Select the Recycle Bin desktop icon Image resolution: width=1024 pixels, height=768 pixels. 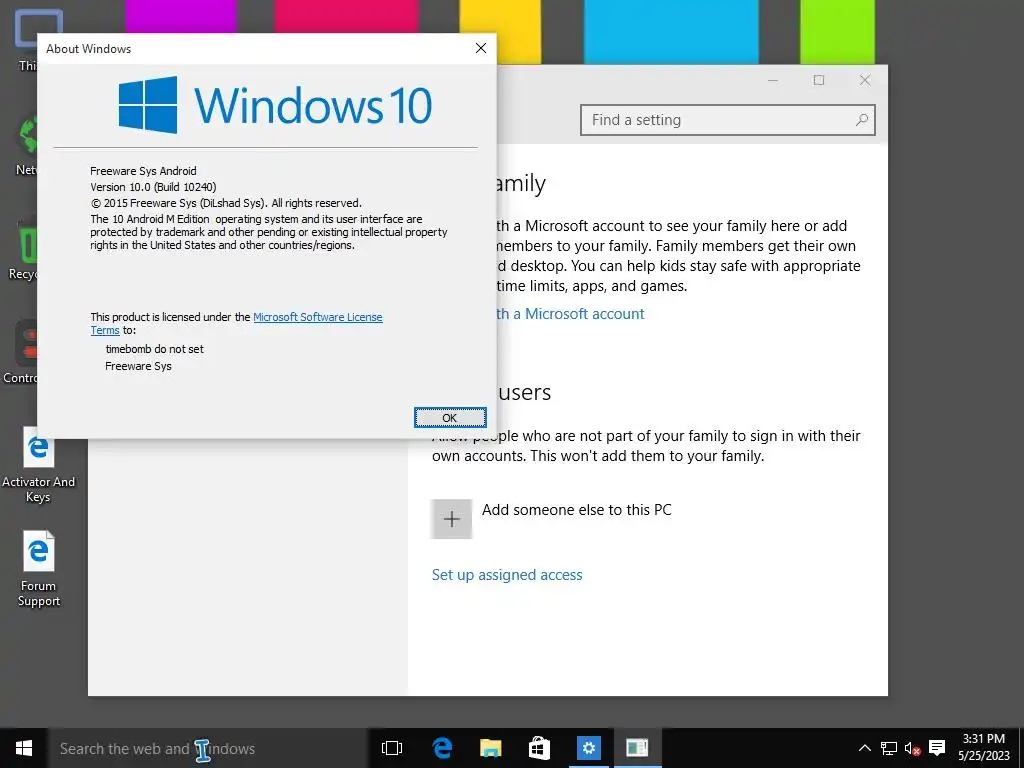coord(23,248)
